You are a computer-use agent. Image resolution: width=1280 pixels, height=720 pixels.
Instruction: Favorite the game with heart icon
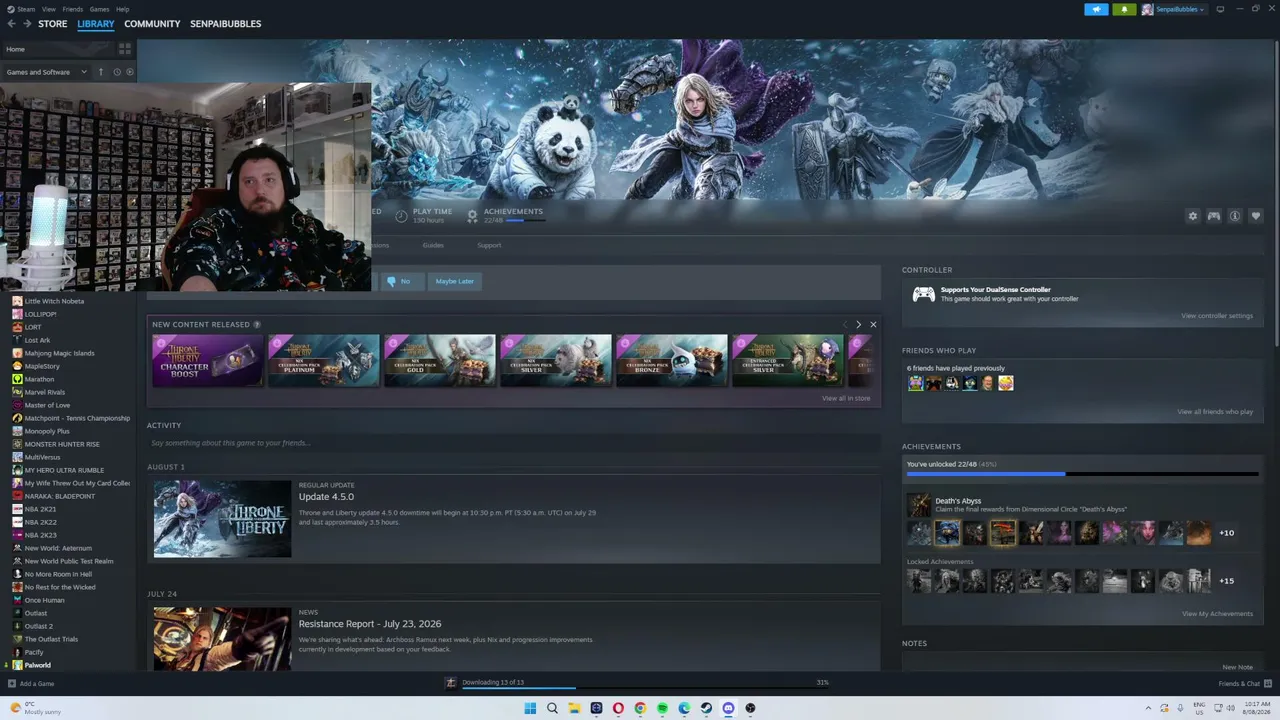click(1256, 216)
